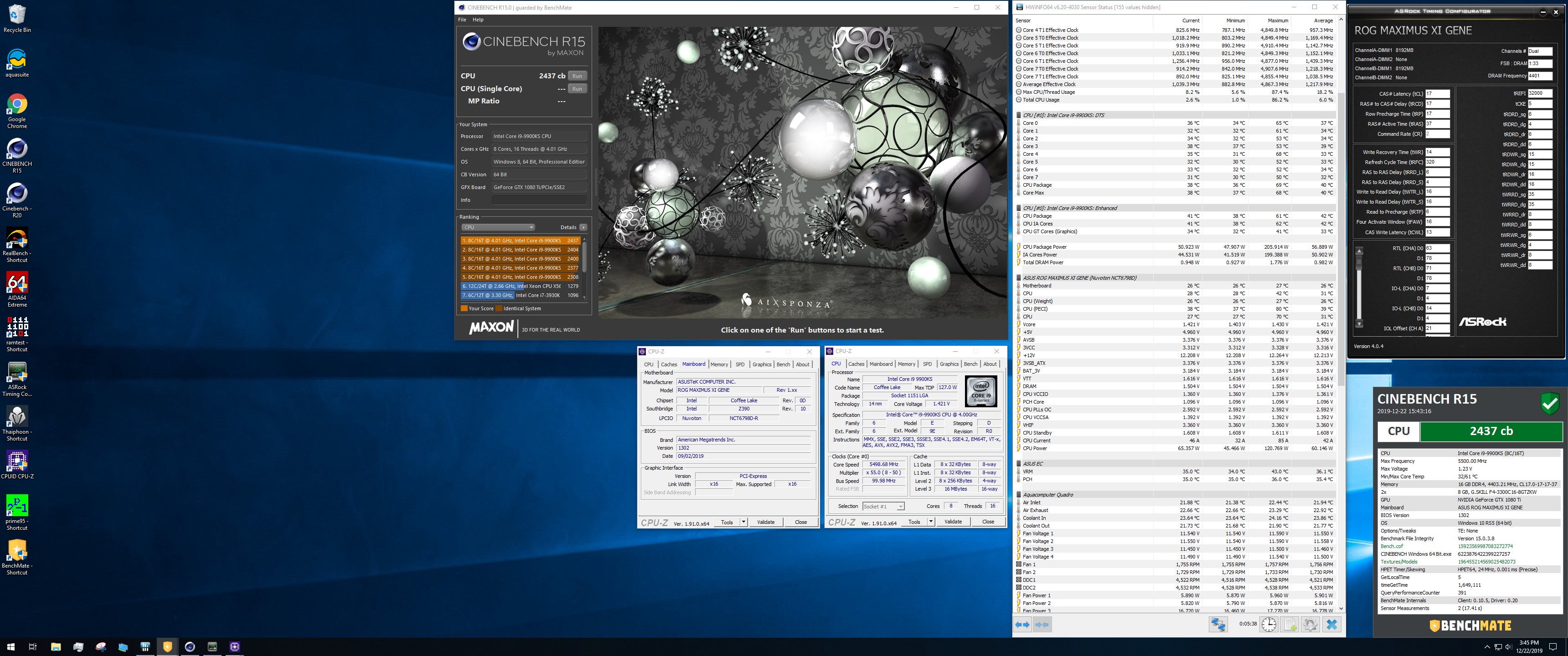
Task: Click the tREFI value field in Timing Configurator
Action: pos(1540,93)
